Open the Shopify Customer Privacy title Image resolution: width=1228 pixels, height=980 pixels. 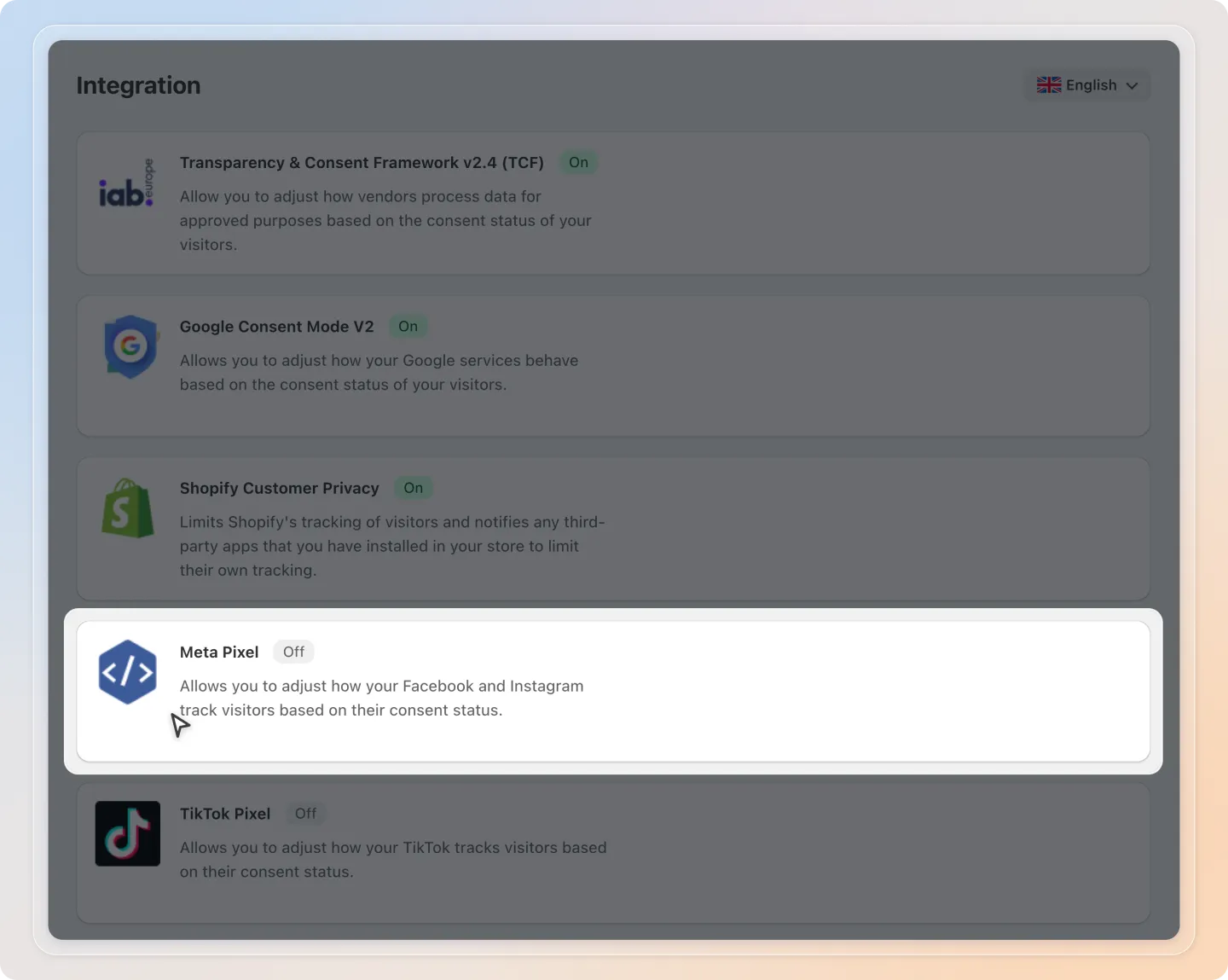coord(280,489)
